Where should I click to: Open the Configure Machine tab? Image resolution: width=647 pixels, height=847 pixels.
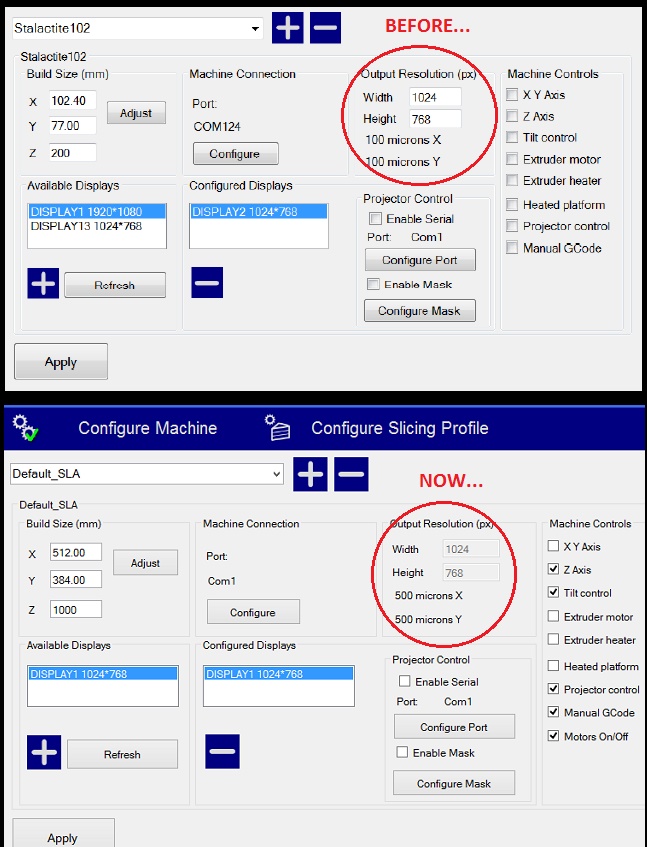point(147,428)
